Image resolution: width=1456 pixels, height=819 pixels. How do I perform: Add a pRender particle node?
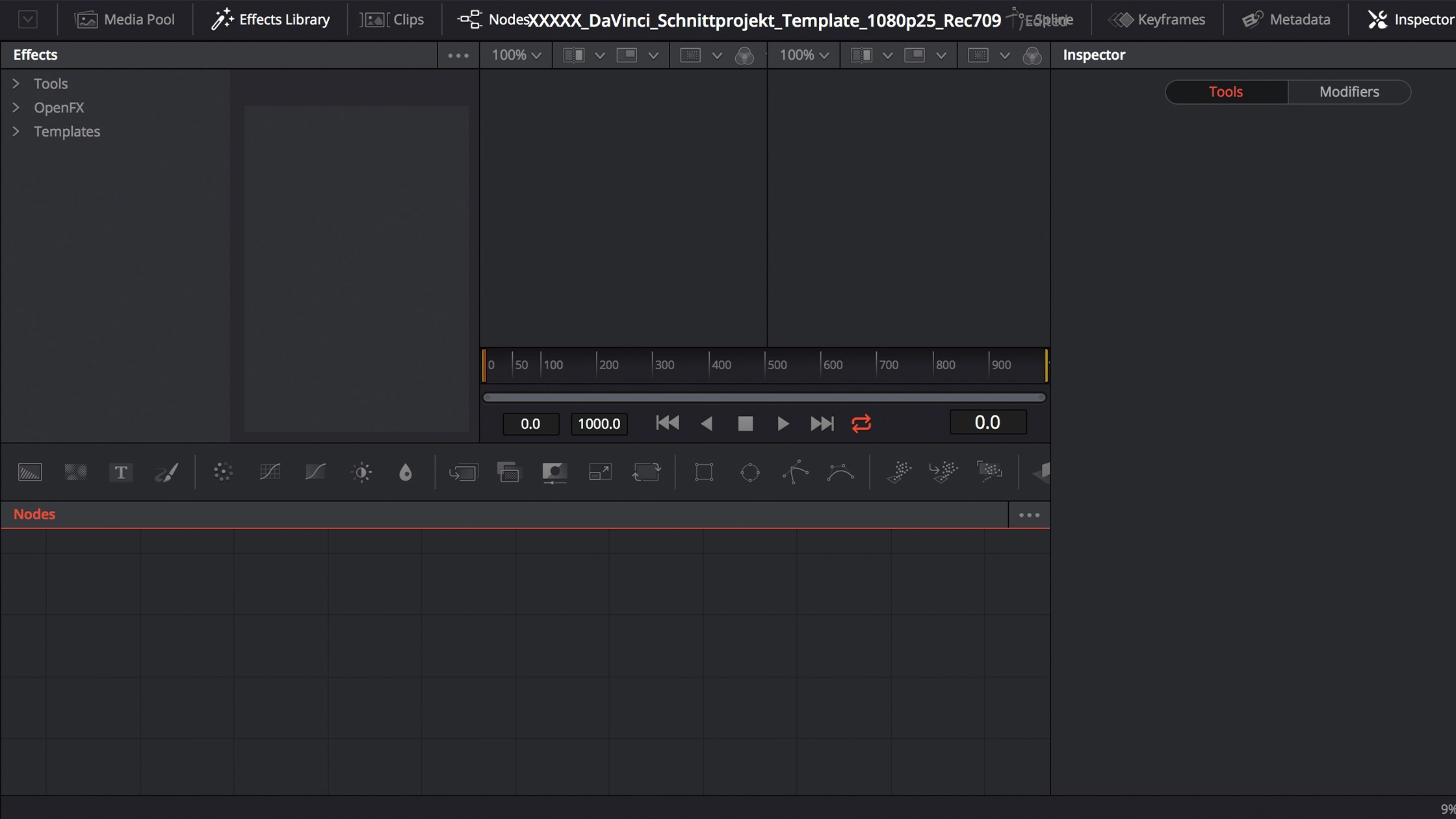989,472
